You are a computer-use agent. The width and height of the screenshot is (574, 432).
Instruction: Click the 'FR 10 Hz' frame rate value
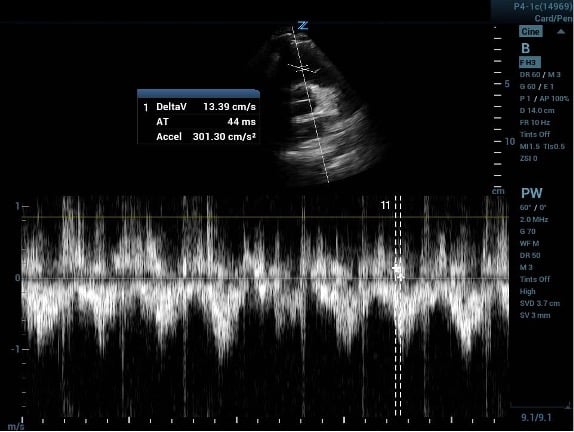[535, 123]
